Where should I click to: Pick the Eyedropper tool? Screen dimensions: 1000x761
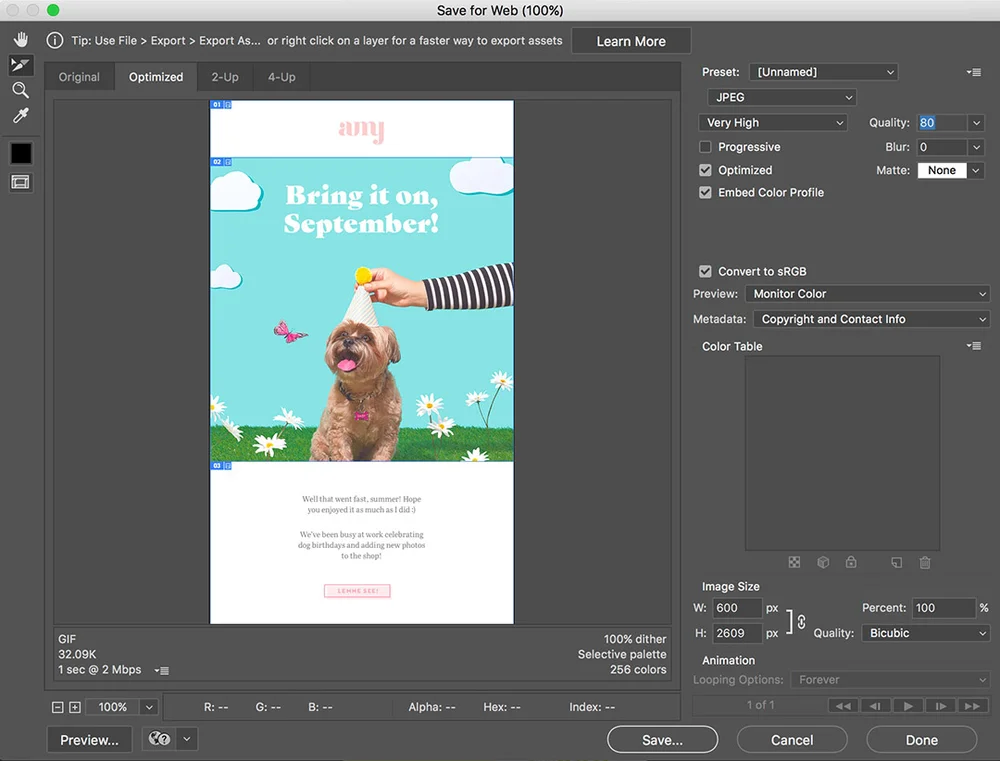tap(18, 115)
